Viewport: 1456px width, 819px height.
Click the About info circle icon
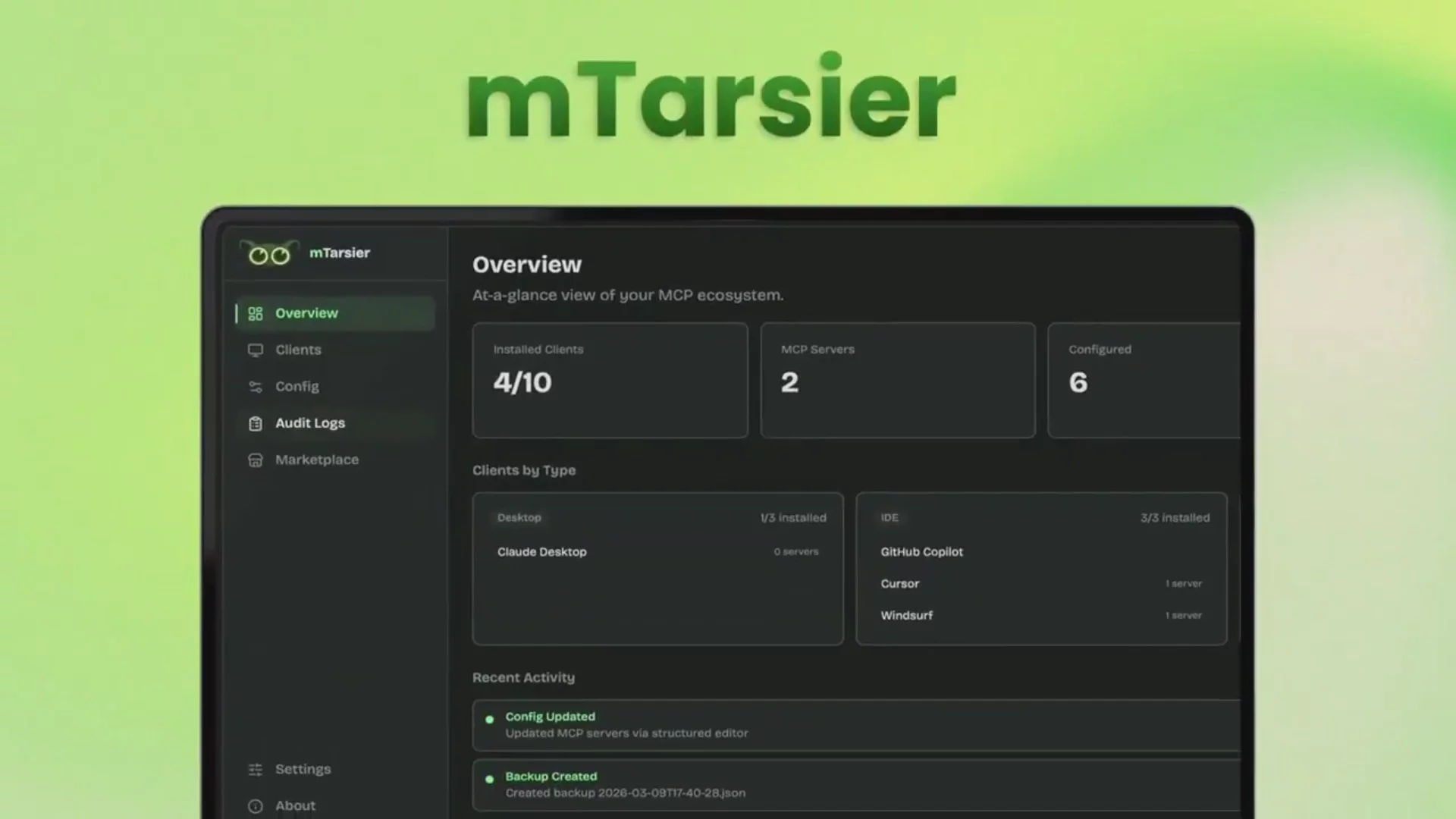click(256, 806)
